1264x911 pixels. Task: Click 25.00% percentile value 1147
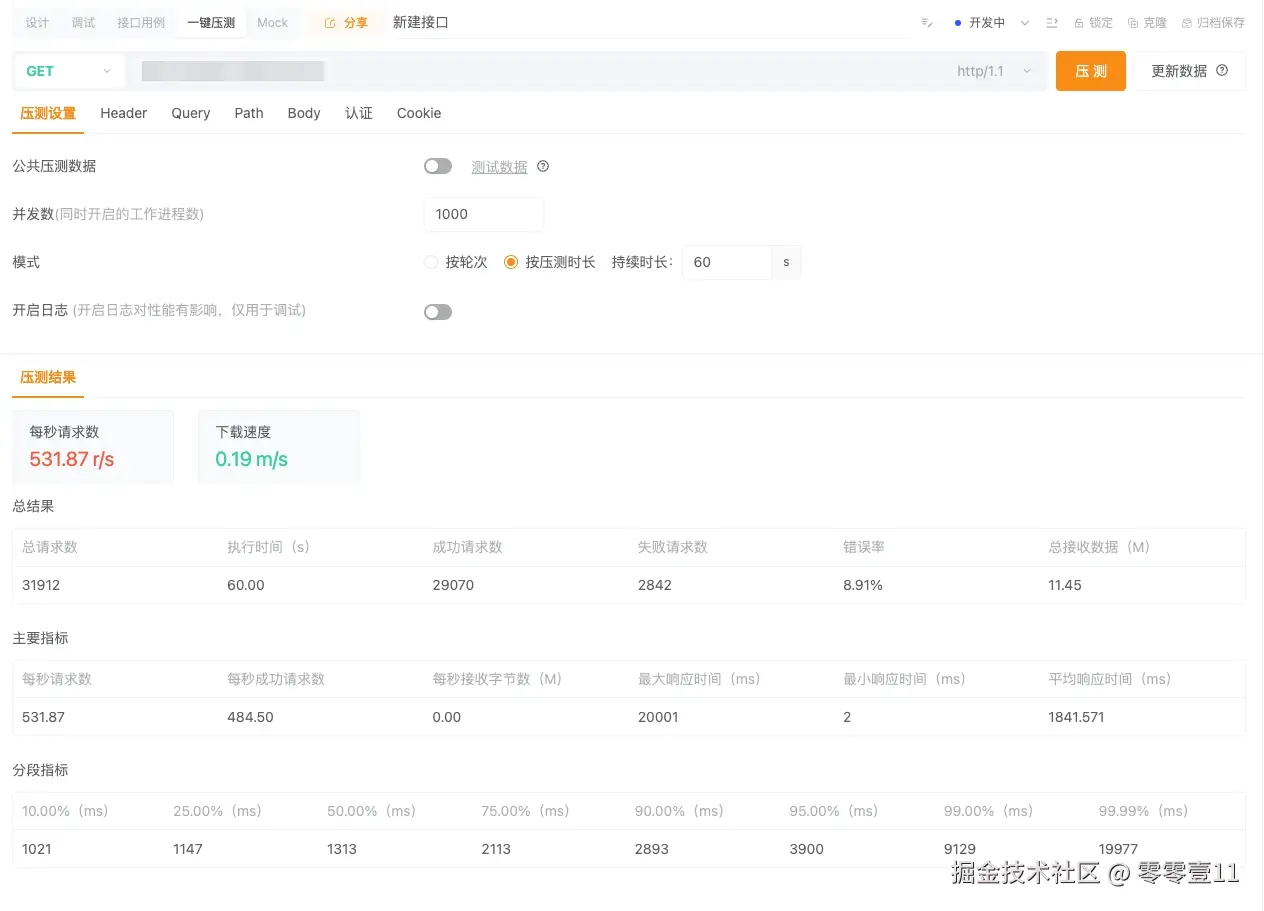click(188, 849)
